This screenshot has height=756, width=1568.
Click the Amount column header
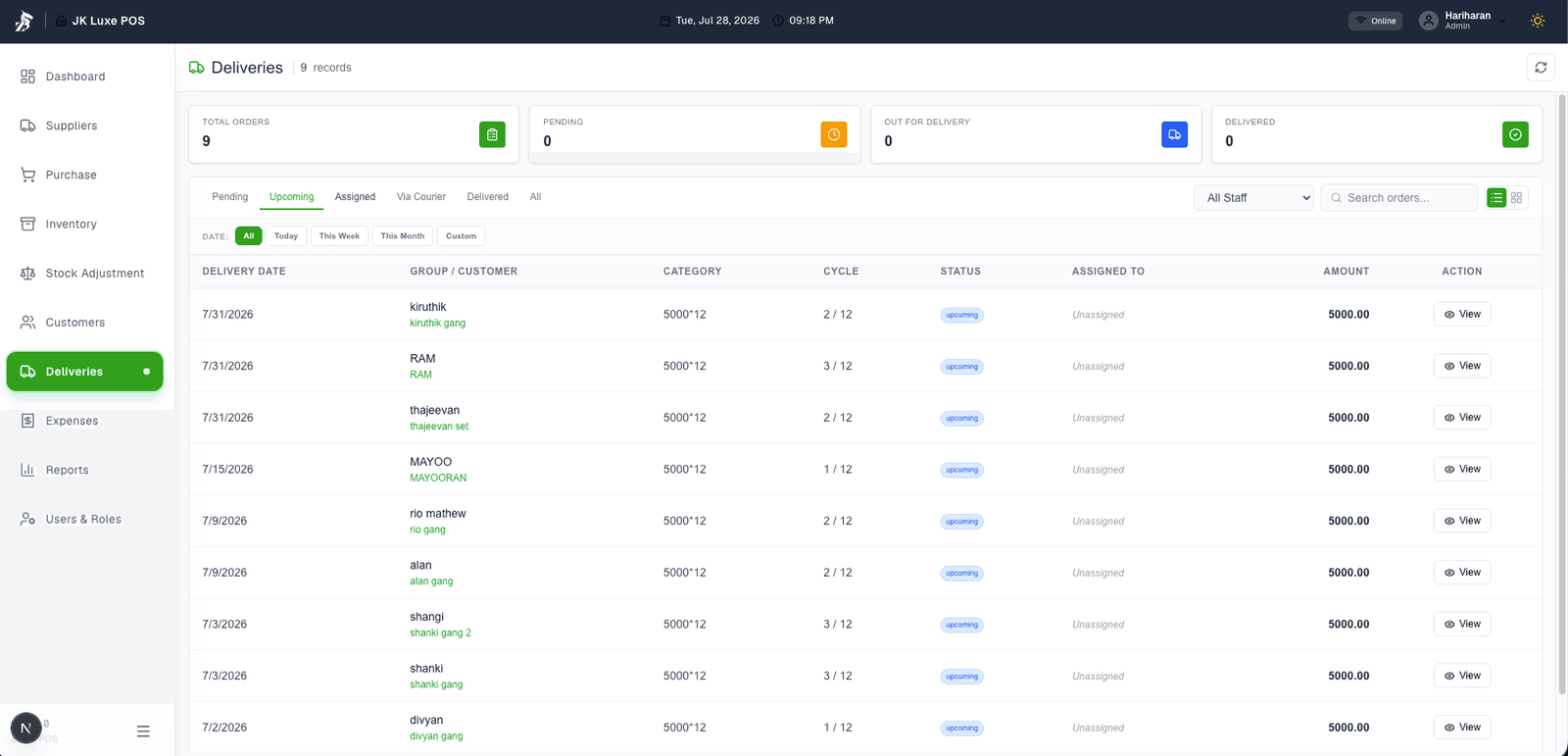coord(1347,272)
